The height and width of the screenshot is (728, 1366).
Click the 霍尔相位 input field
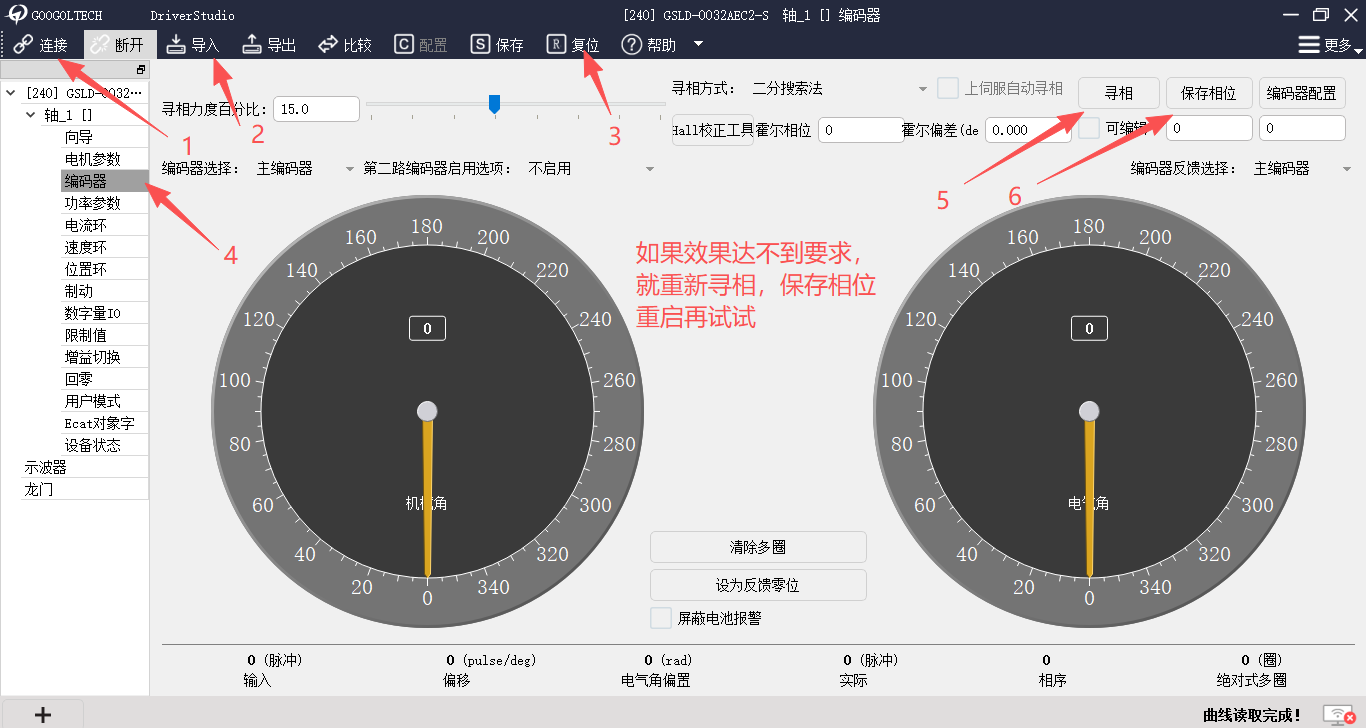[x=861, y=130]
